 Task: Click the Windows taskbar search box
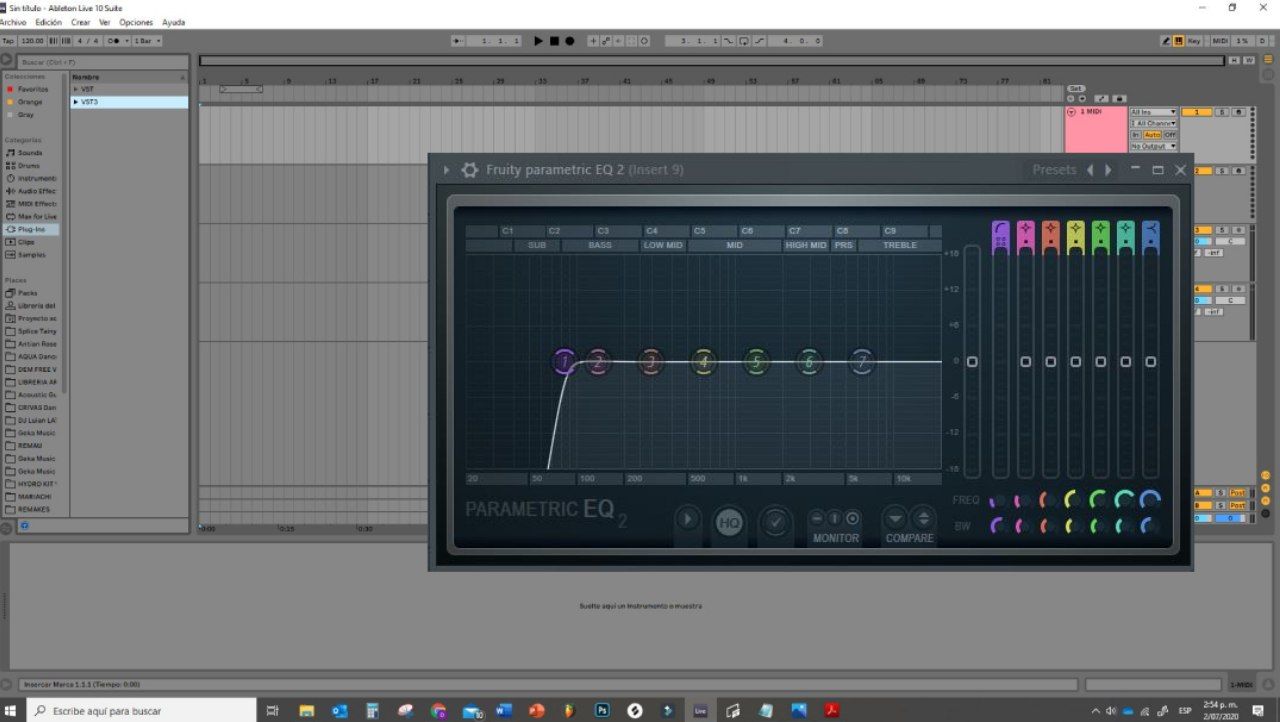140,711
